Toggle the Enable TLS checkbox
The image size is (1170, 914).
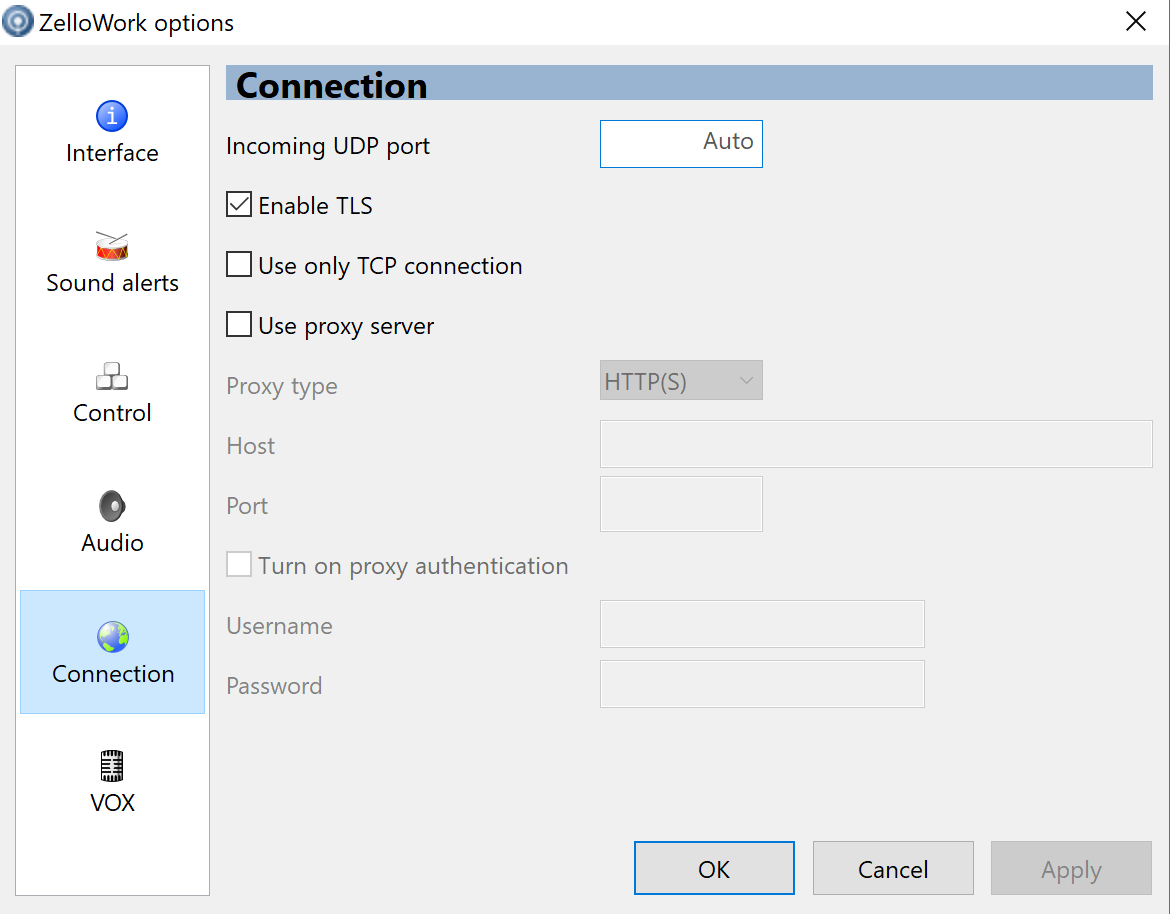click(239, 204)
